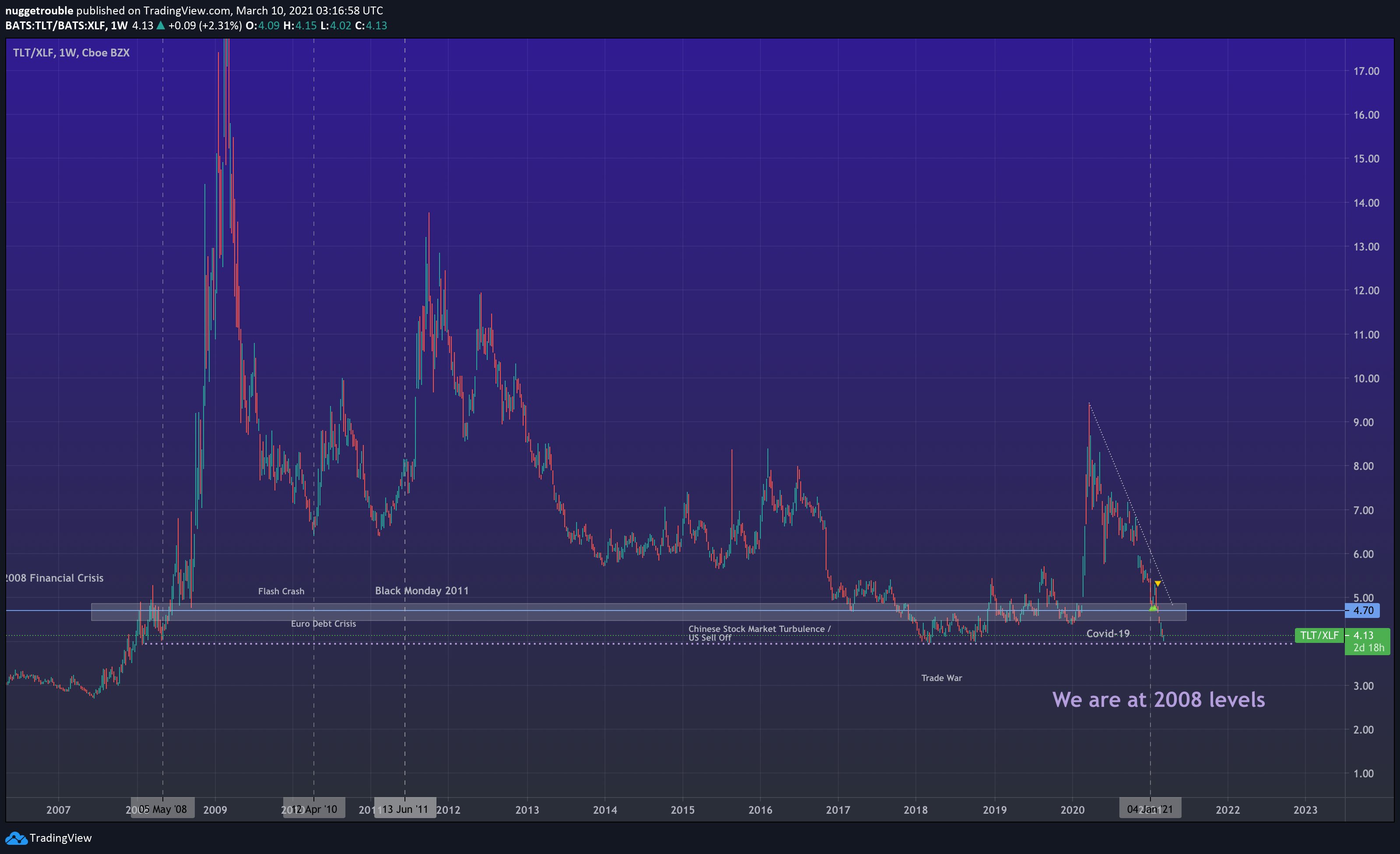Click the grey horizontal support zone rectangle
Image resolution: width=1400 pixels, height=854 pixels.
[639, 612]
